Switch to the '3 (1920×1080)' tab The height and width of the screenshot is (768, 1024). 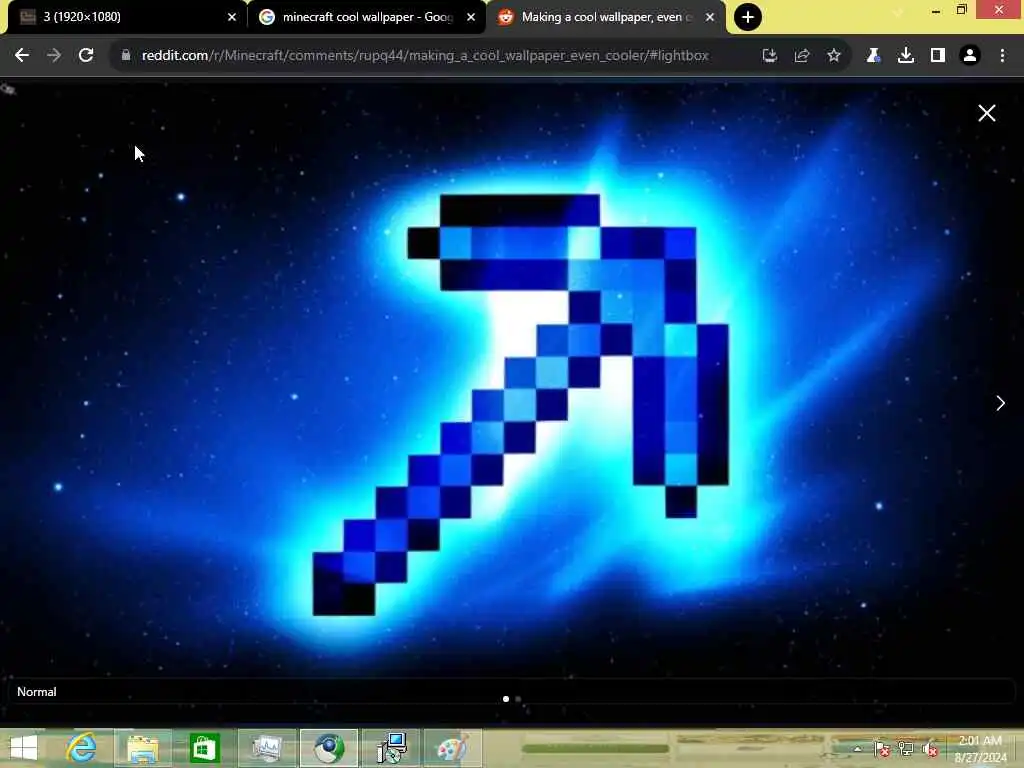(127, 18)
